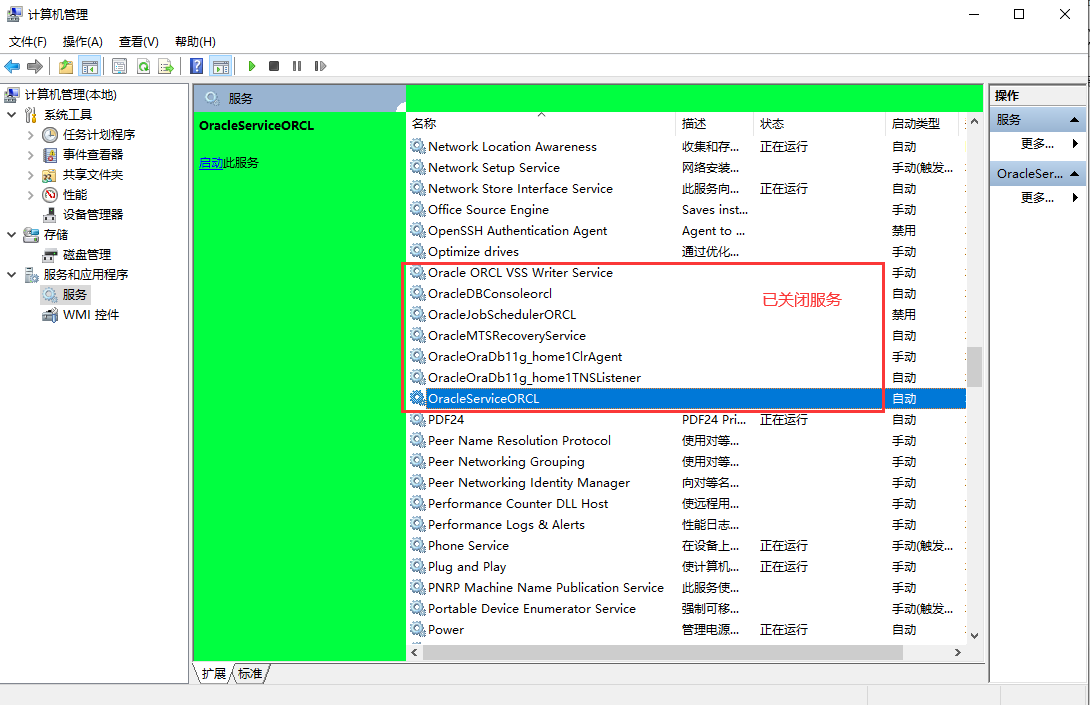1090x705 pixels.
Task: Click the vertical scrollbar thumb in services list
Action: coord(974,366)
